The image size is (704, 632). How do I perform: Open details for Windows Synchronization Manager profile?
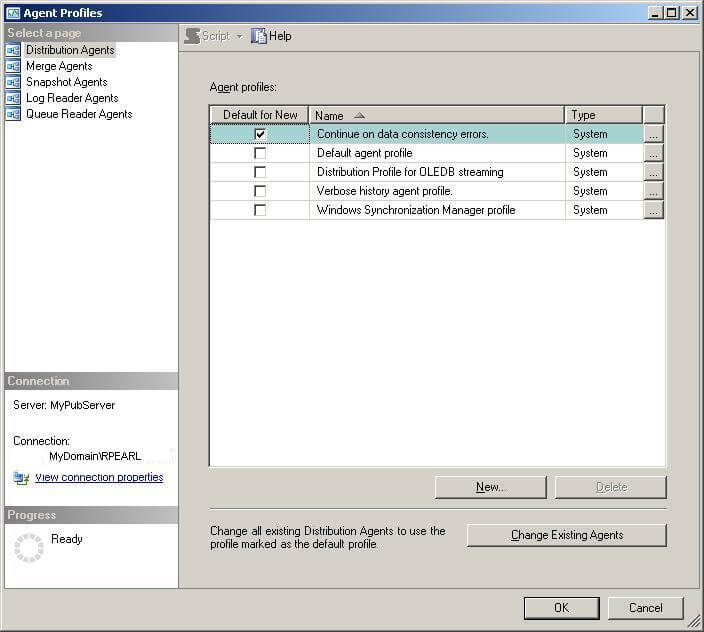(x=654, y=210)
